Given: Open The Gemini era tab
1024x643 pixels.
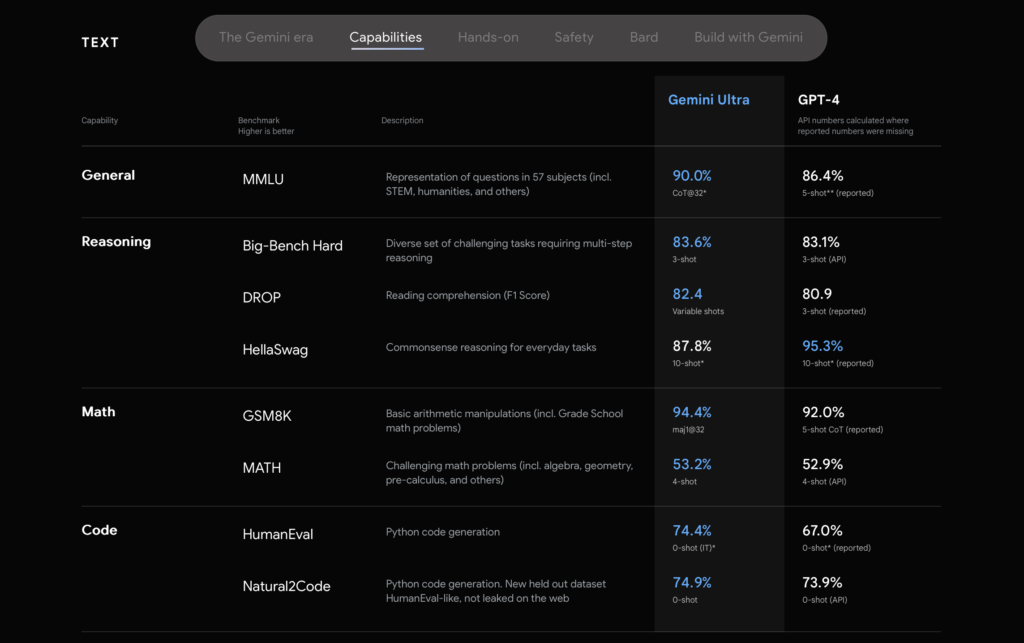Looking at the screenshot, I should 266,37.
